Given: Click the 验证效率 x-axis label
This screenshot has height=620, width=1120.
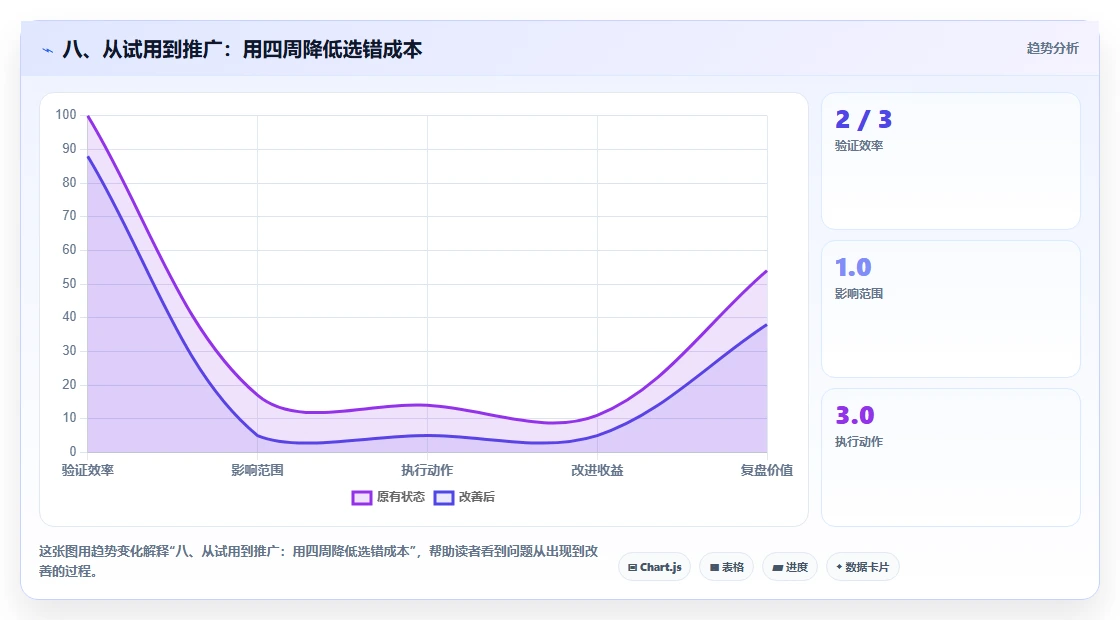Looking at the screenshot, I should (88, 470).
